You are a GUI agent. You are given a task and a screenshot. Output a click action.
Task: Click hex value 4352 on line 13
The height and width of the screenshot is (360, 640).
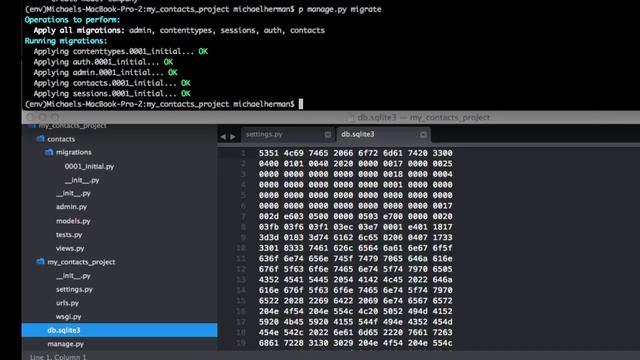coord(269,280)
